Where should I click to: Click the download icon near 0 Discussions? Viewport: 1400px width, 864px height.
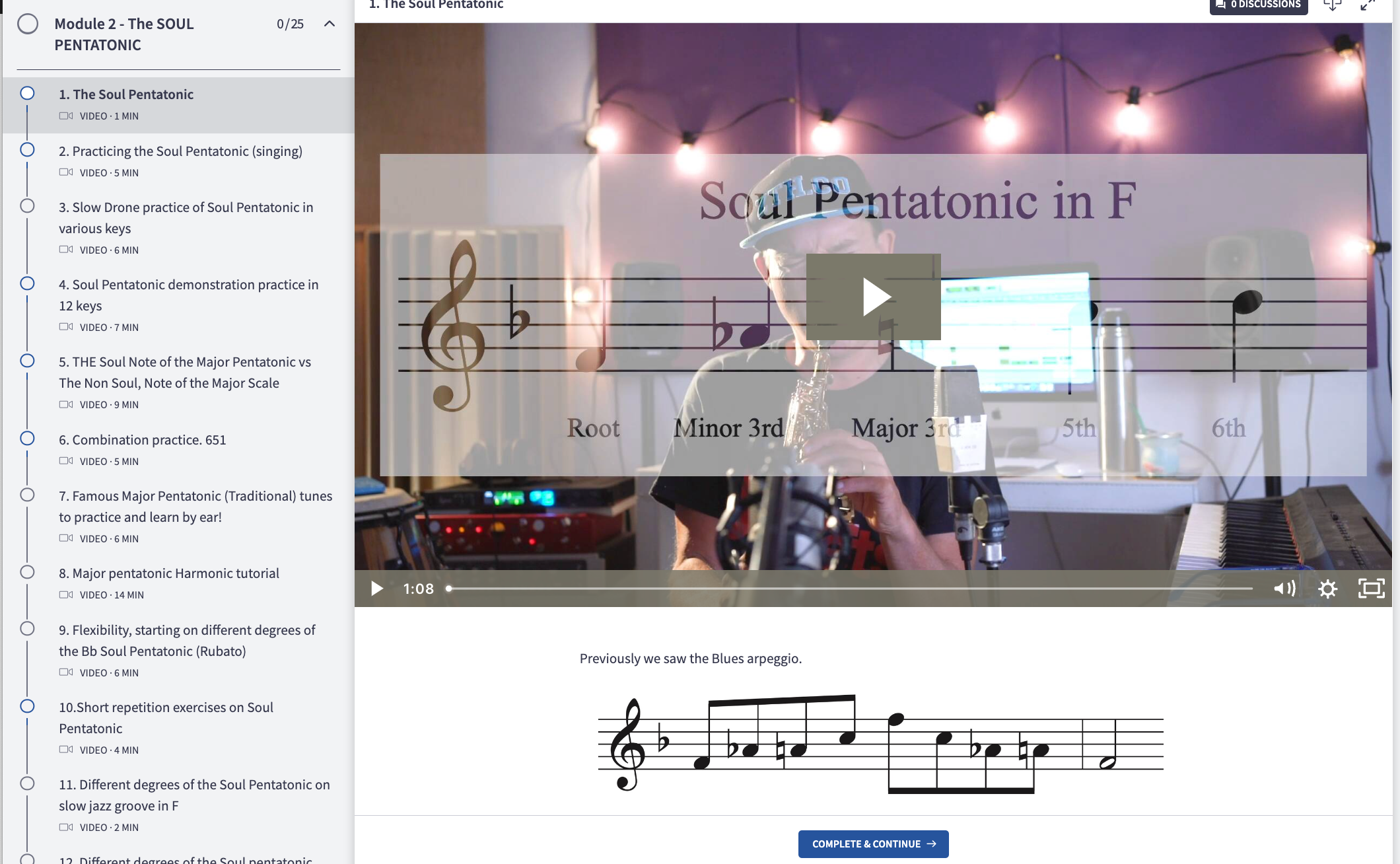(x=1332, y=5)
